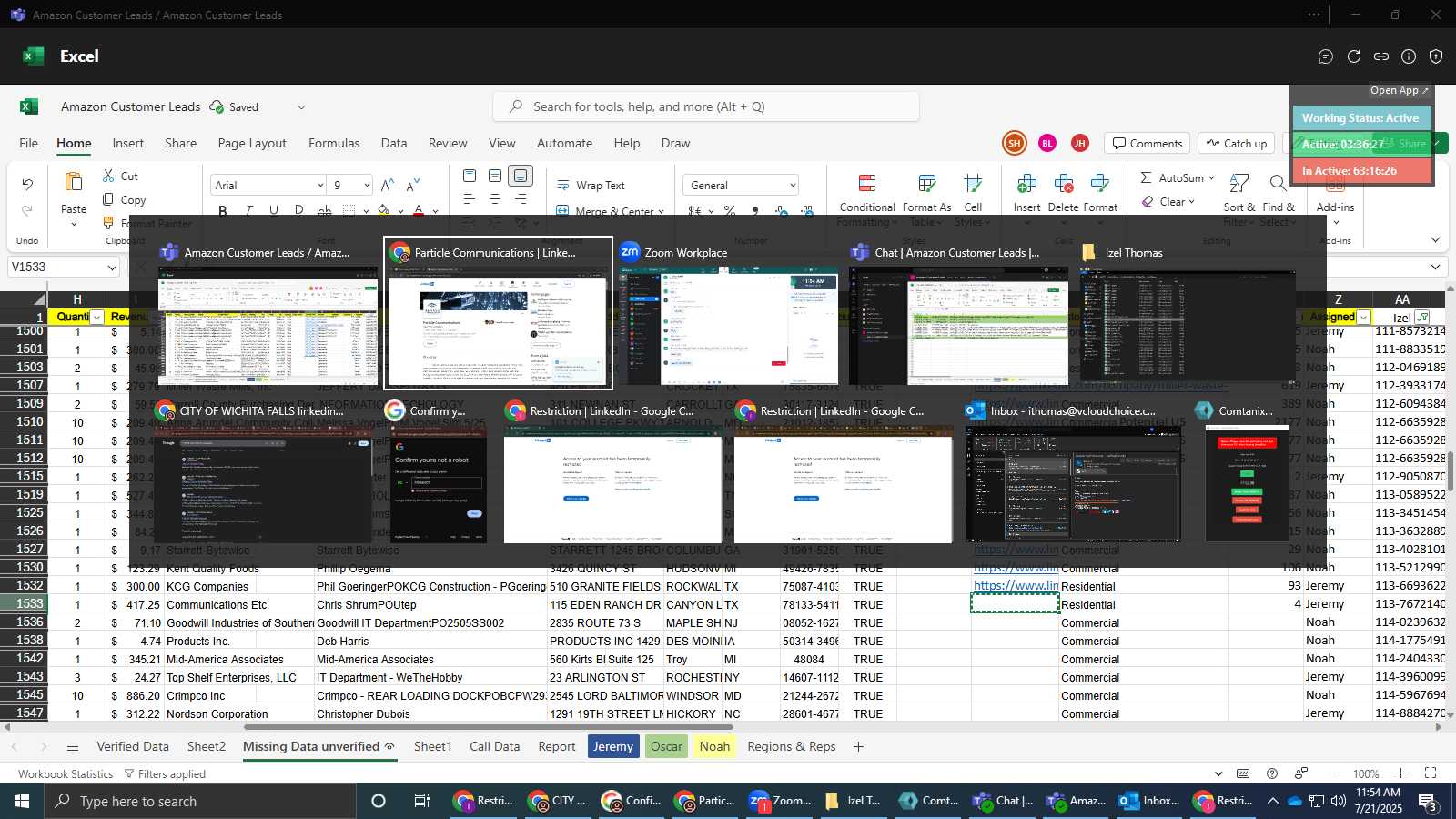
Task: Click the Cut scissors icon
Action: [108, 176]
